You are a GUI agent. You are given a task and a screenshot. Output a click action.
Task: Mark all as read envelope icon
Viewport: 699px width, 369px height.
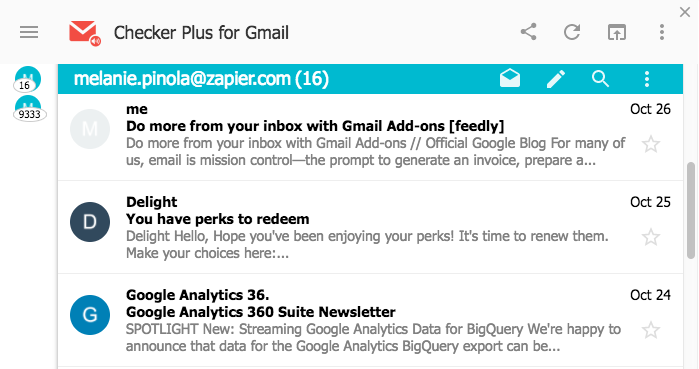[x=510, y=78]
